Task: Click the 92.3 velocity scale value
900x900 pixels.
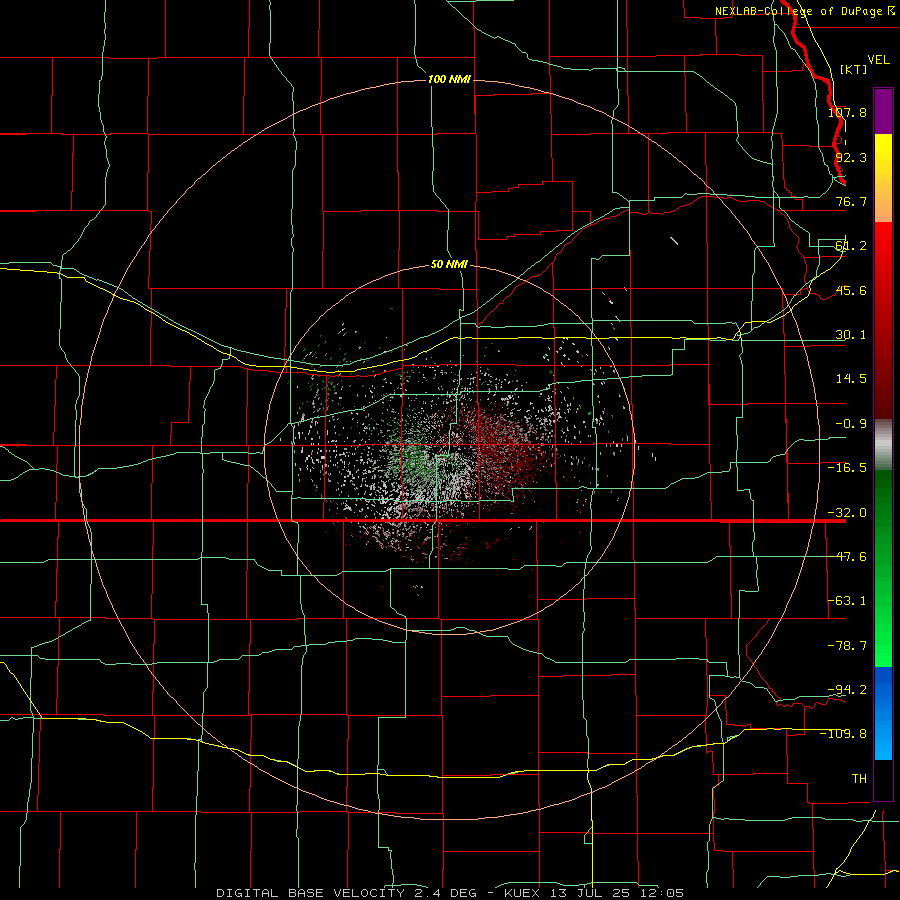Action: click(851, 157)
